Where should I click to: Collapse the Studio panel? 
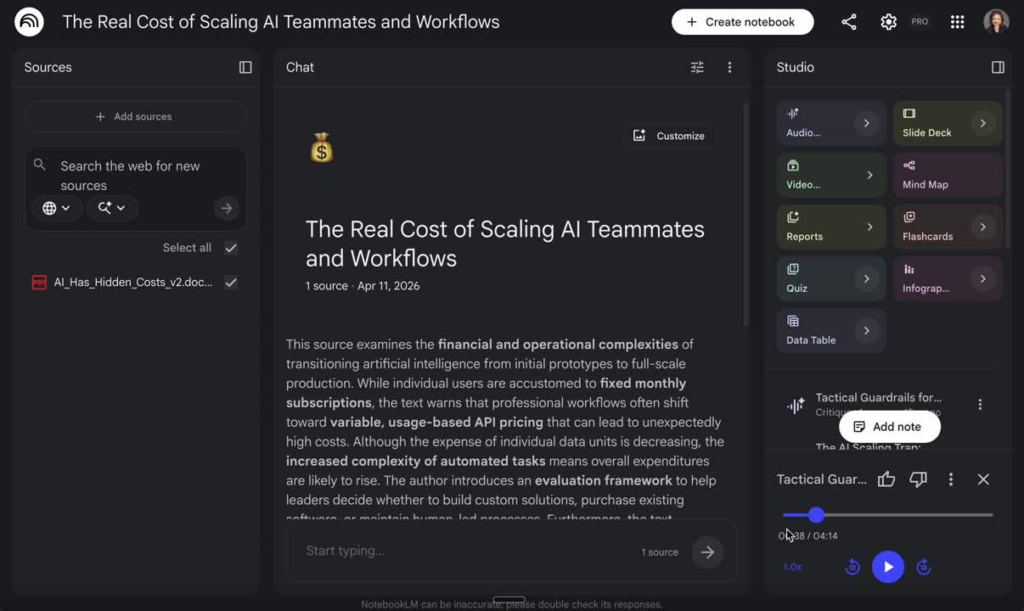pyautogui.click(x=997, y=67)
